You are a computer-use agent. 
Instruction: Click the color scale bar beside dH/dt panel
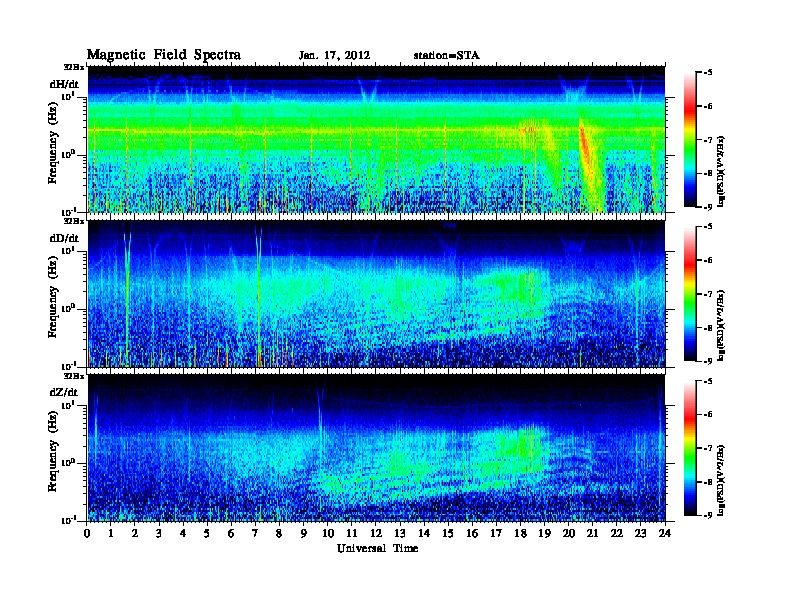690,140
